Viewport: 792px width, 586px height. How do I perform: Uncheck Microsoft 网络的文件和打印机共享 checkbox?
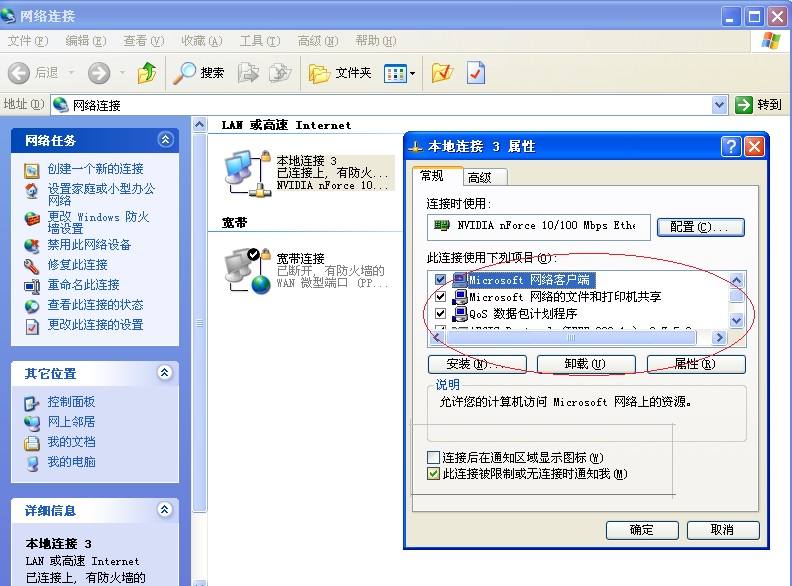coord(440,297)
